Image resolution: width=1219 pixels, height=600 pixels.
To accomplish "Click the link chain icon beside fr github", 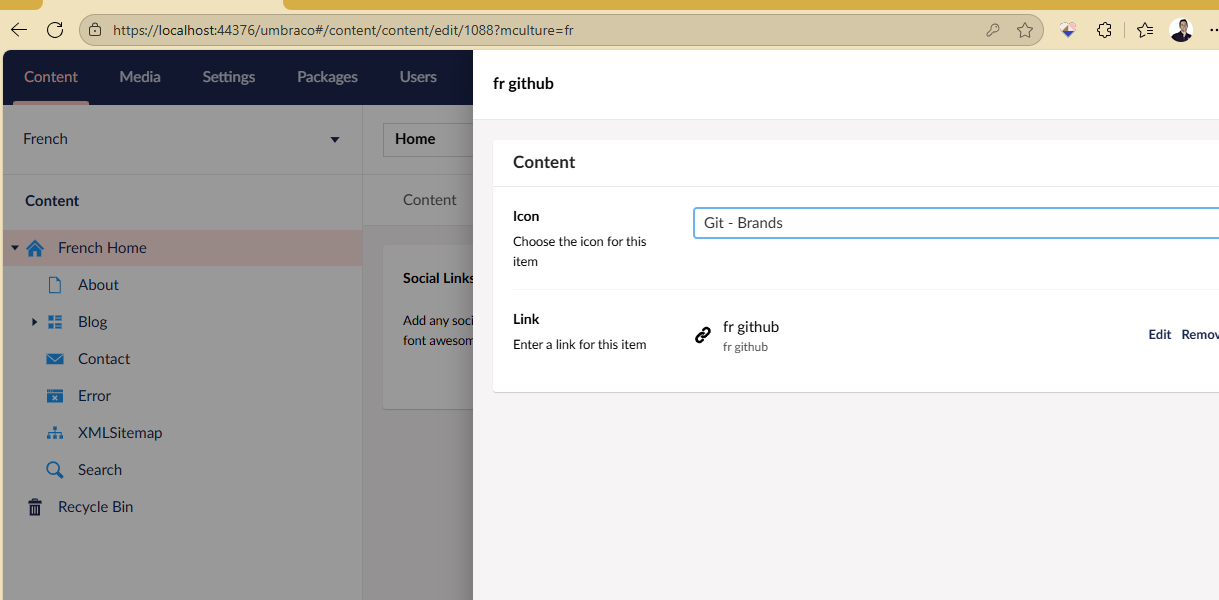I will 703,335.
